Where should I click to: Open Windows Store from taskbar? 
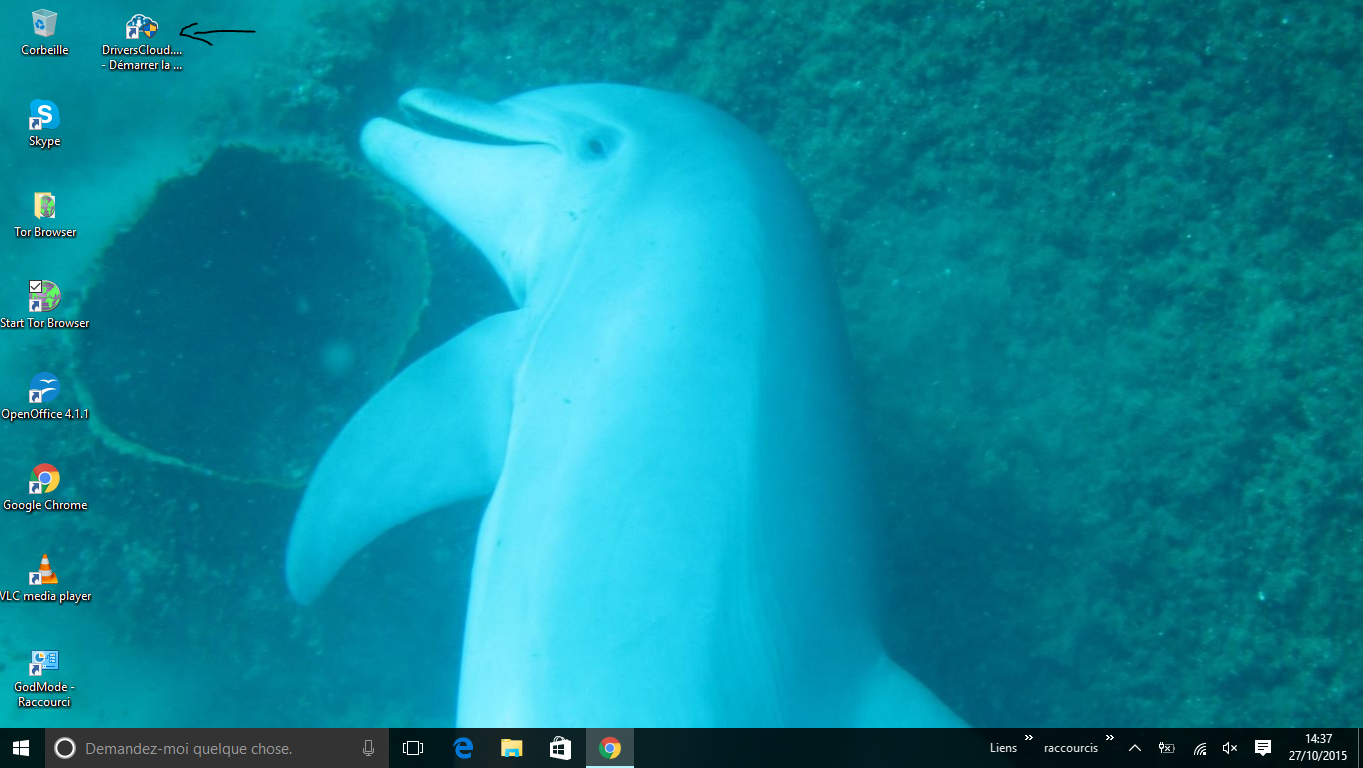click(x=560, y=748)
